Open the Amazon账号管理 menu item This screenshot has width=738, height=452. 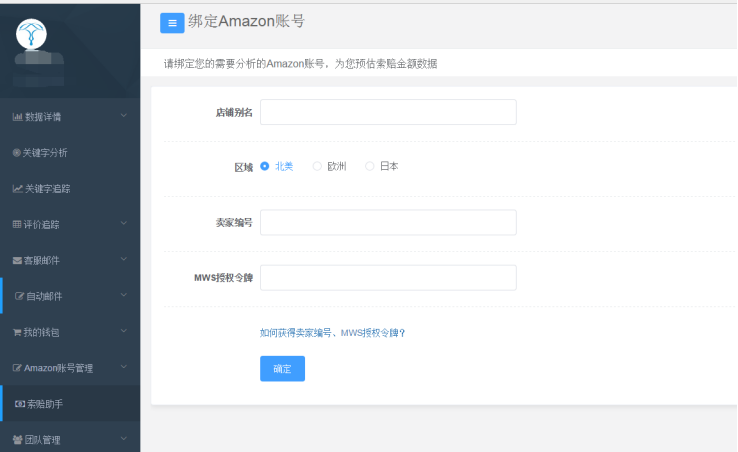tap(70, 368)
